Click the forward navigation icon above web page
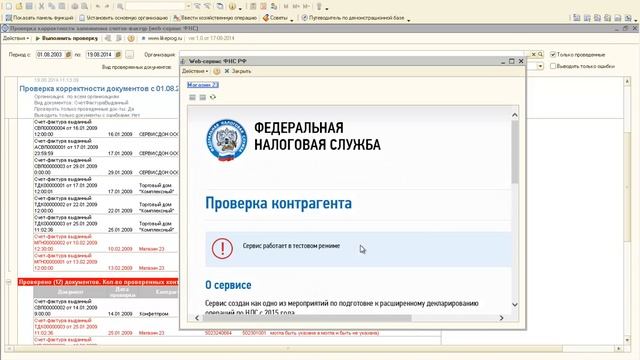This screenshot has width=640, height=360. coord(202,97)
